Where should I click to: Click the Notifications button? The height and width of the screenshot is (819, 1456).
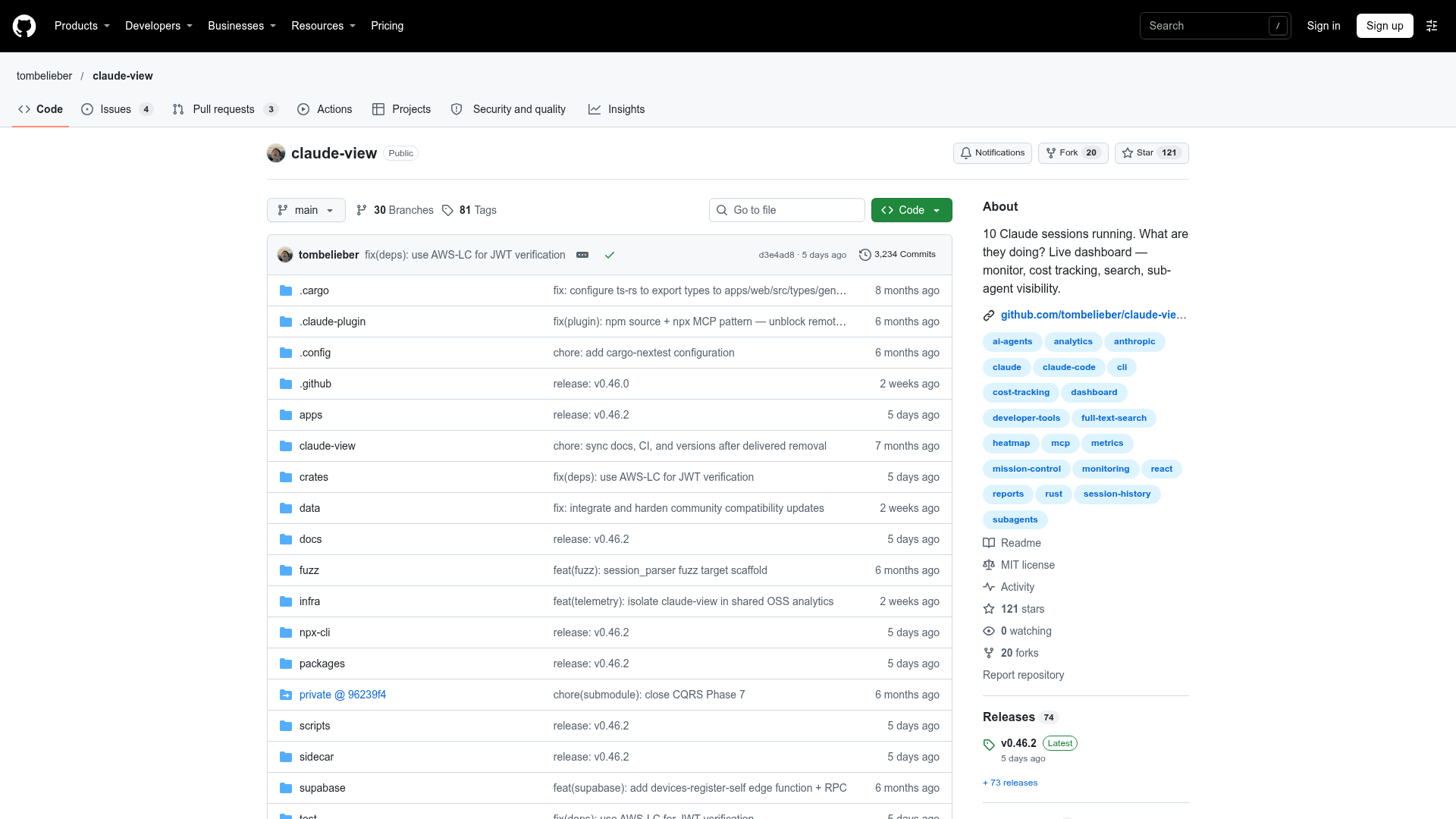[x=992, y=153]
